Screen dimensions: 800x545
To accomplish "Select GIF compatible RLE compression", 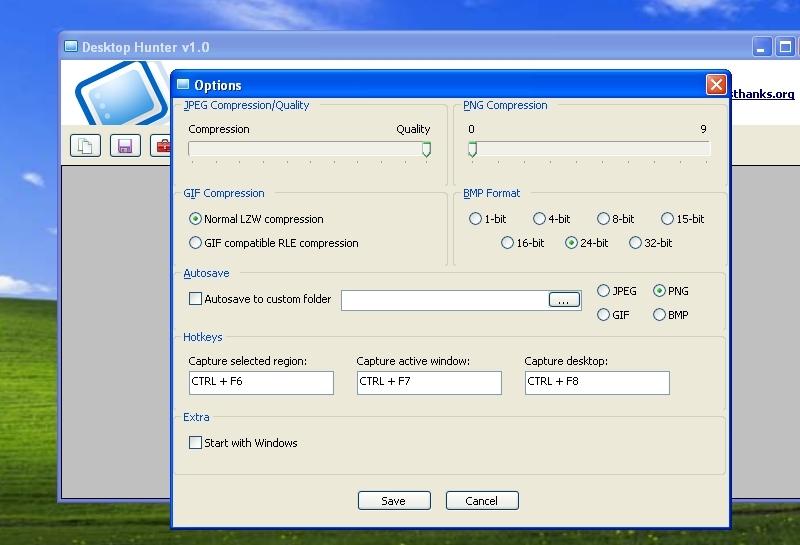I will [196, 243].
